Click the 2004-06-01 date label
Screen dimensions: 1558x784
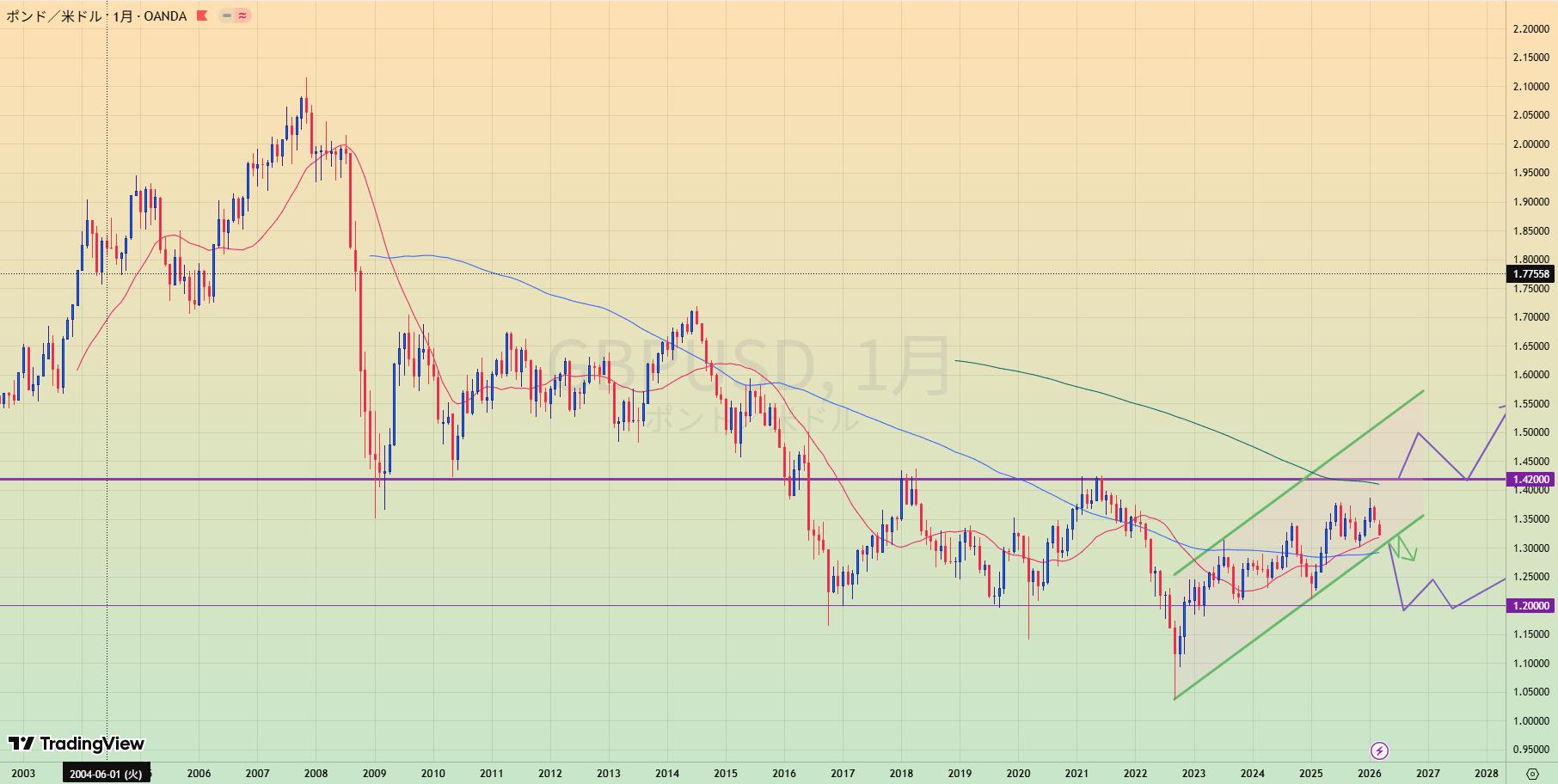pyautogui.click(x=107, y=774)
